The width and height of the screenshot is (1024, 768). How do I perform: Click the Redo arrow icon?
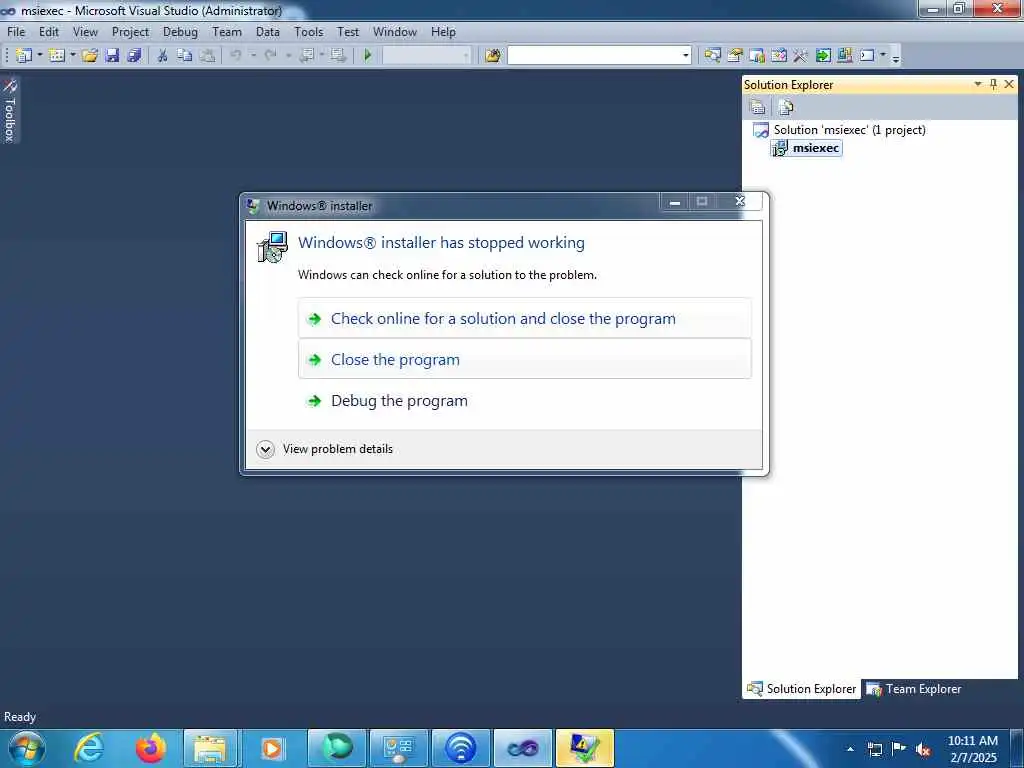pyautogui.click(x=270, y=56)
